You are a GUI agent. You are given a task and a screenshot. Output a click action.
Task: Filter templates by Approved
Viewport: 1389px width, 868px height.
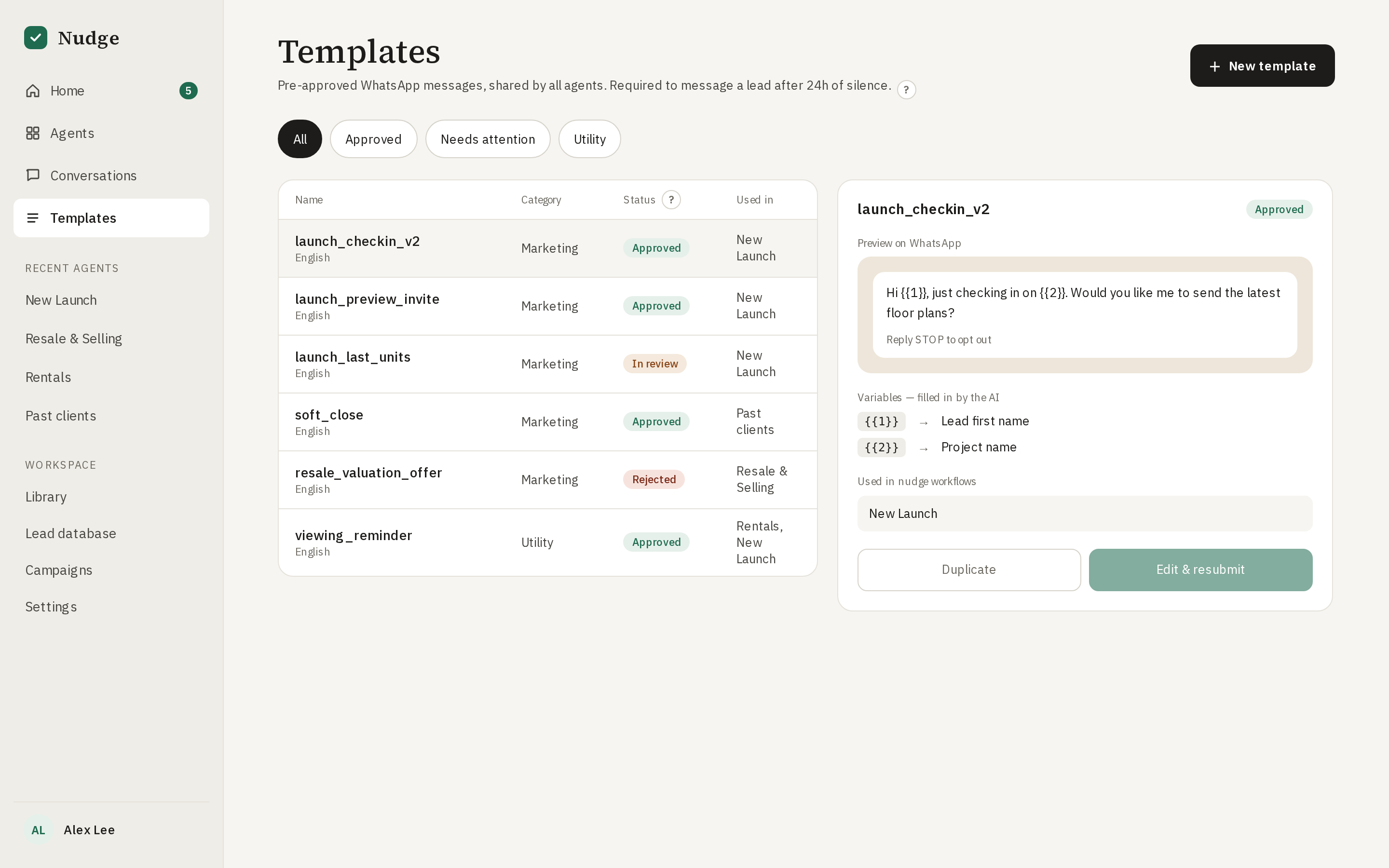point(373,139)
